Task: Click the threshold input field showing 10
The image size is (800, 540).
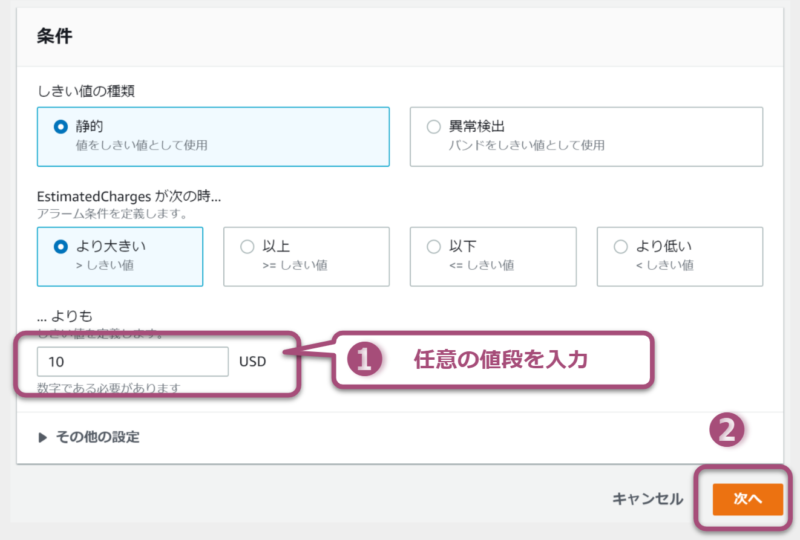Action: coord(133,361)
